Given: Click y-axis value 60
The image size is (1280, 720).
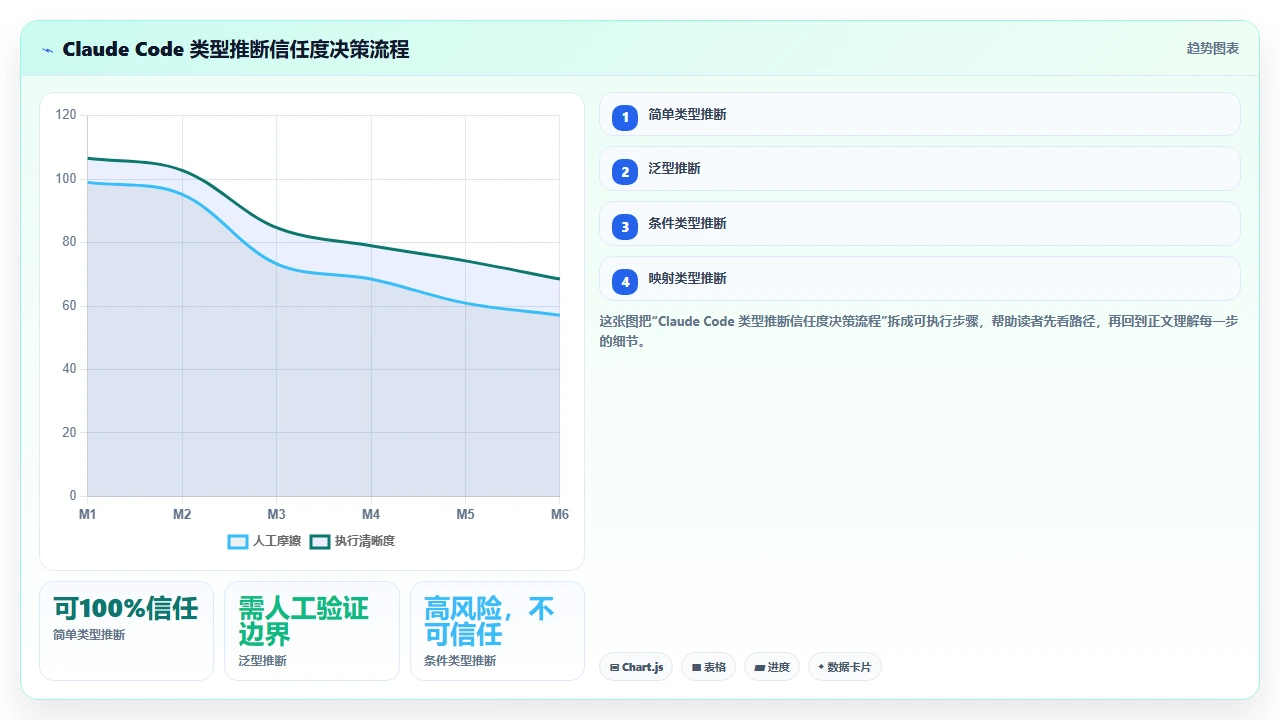Looking at the screenshot, I should point(69,306).
